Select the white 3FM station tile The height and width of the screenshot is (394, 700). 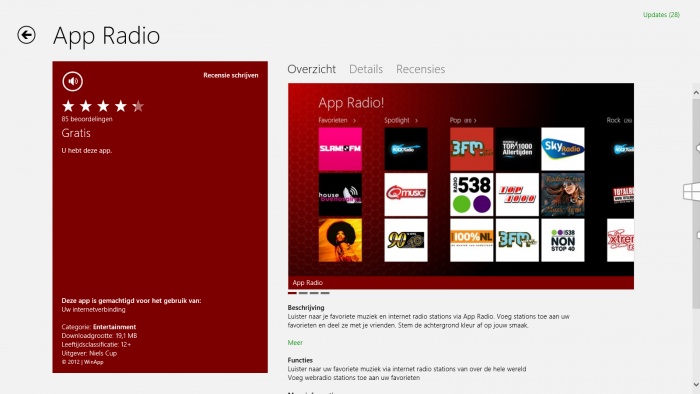(517, 240)
